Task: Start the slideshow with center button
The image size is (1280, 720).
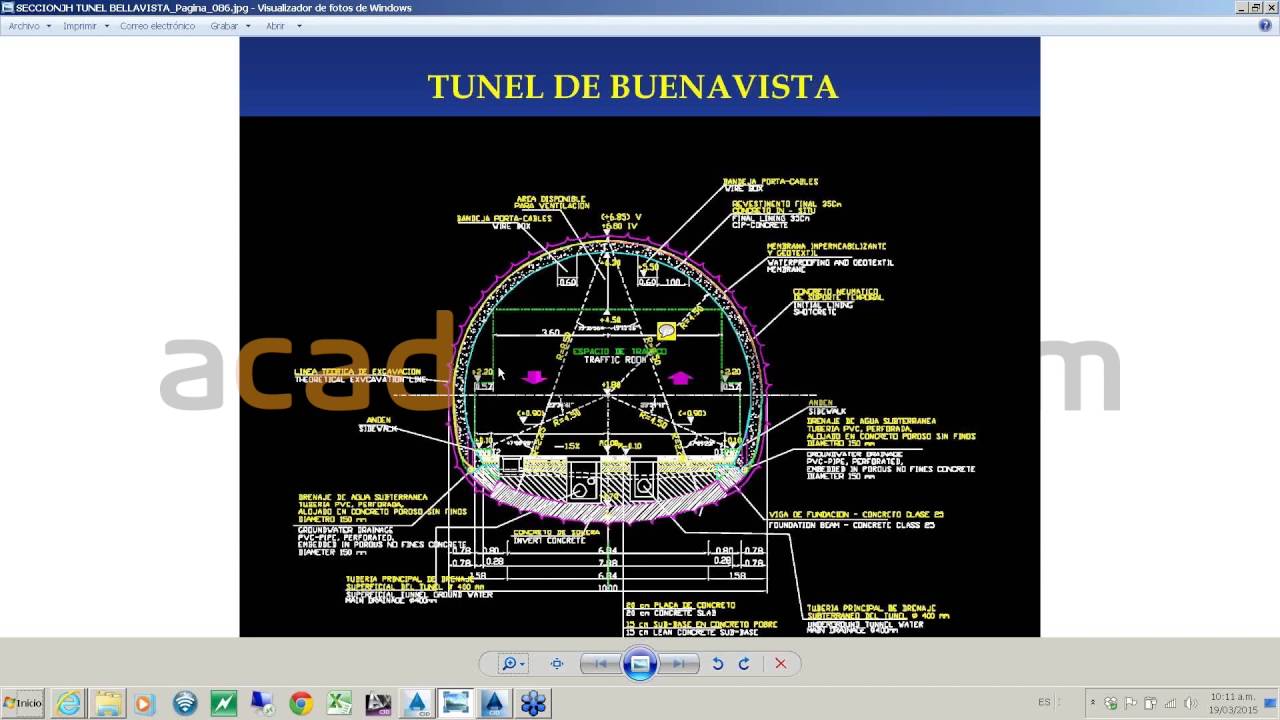Action: coord(640,663)
